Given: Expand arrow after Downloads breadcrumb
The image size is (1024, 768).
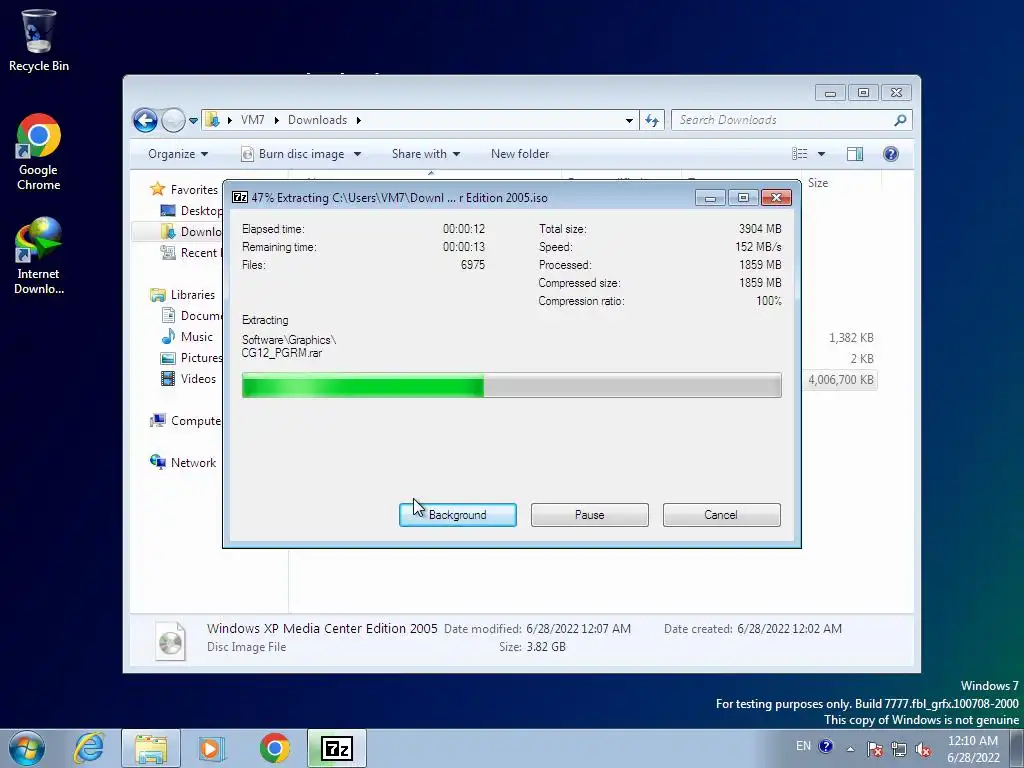Looking at the screenshot, I should click(x=359, y=120).
